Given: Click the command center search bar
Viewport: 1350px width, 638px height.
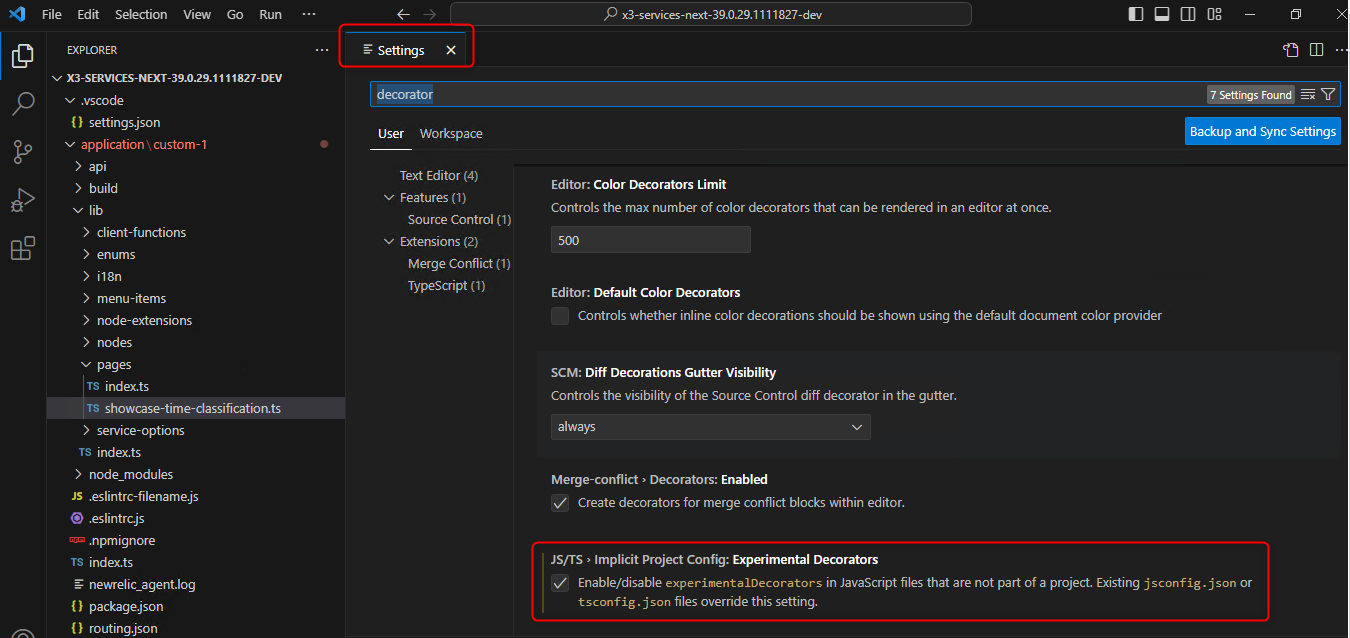Looking at the screenshot, I should click(711, 14).
